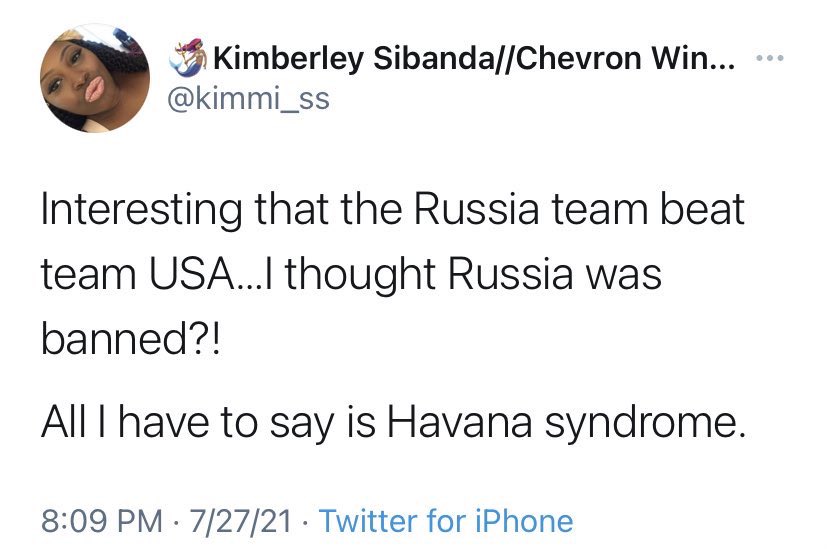Click the 8:09 PM timestamp
827x549 pixels.
(x=100, y=520)
